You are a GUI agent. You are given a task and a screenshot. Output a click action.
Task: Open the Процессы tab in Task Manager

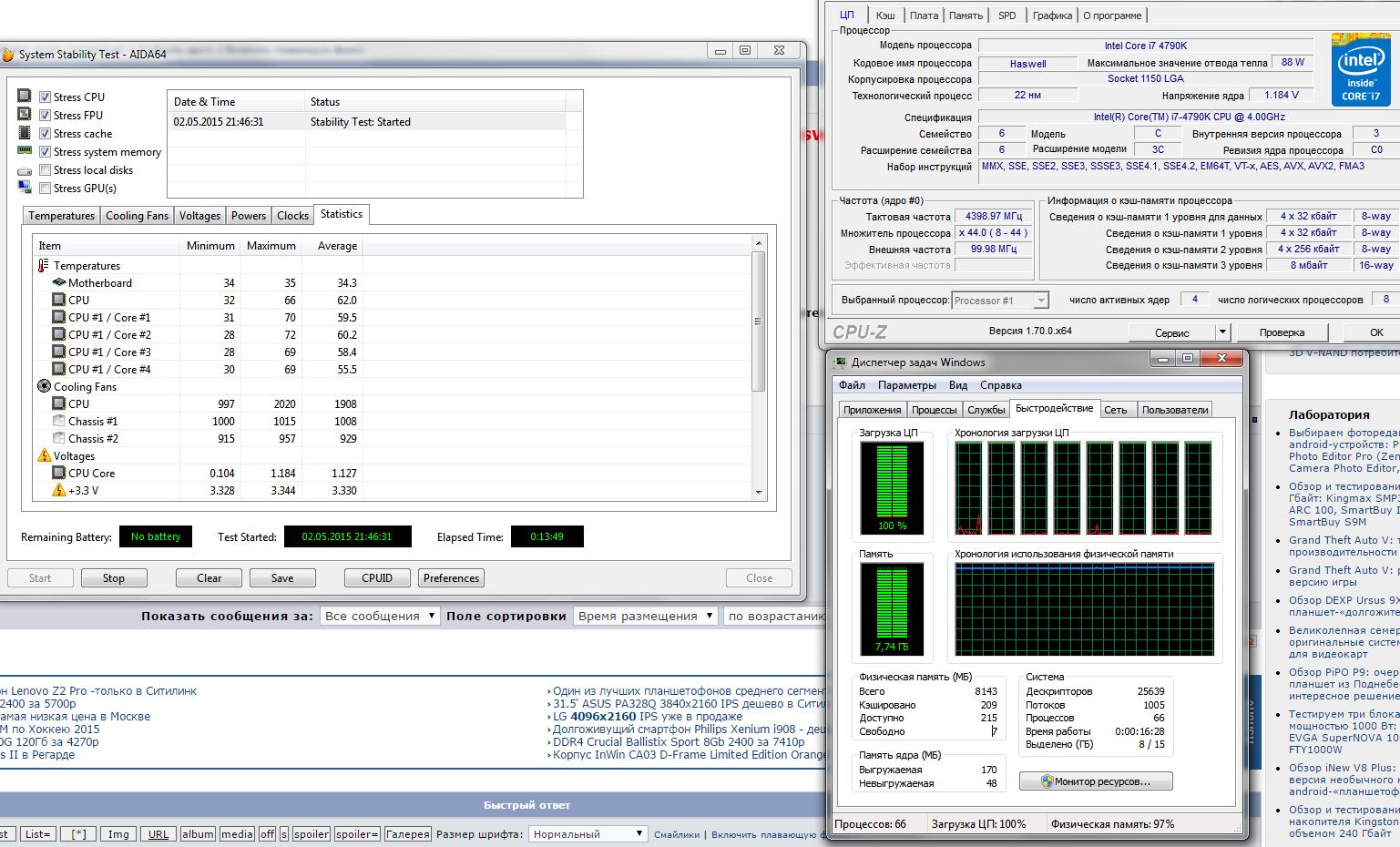click(934, 410)
